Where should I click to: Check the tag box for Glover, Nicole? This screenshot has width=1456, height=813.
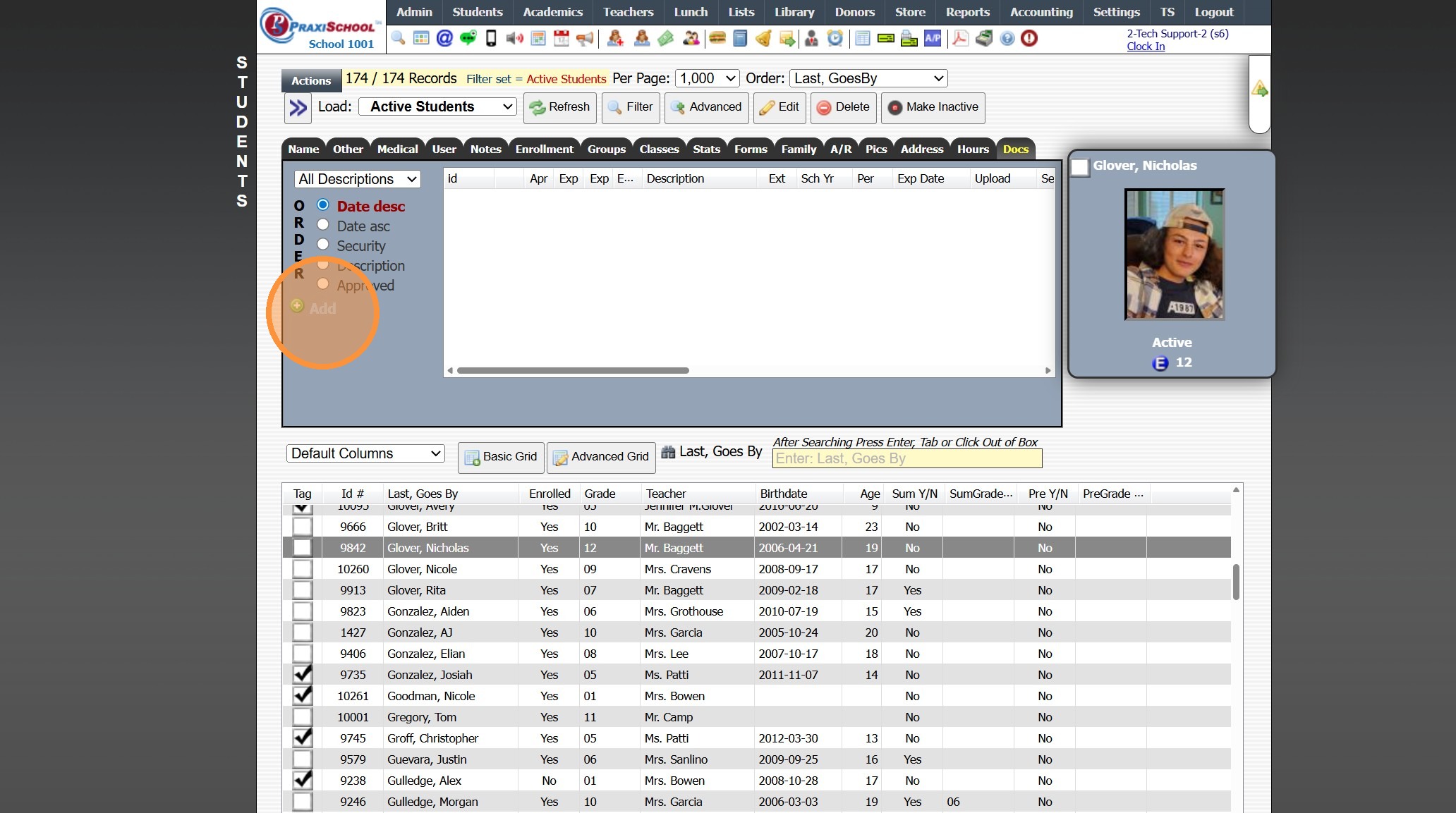pyautogui.click(x=303, y=569)
